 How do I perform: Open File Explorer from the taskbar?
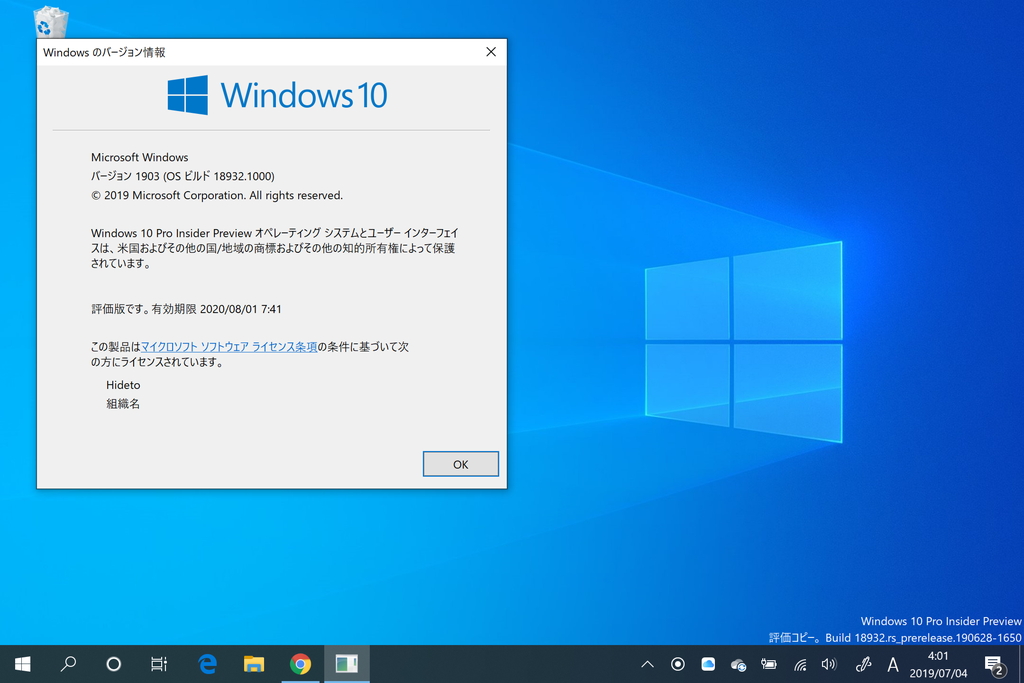point(252,664)
